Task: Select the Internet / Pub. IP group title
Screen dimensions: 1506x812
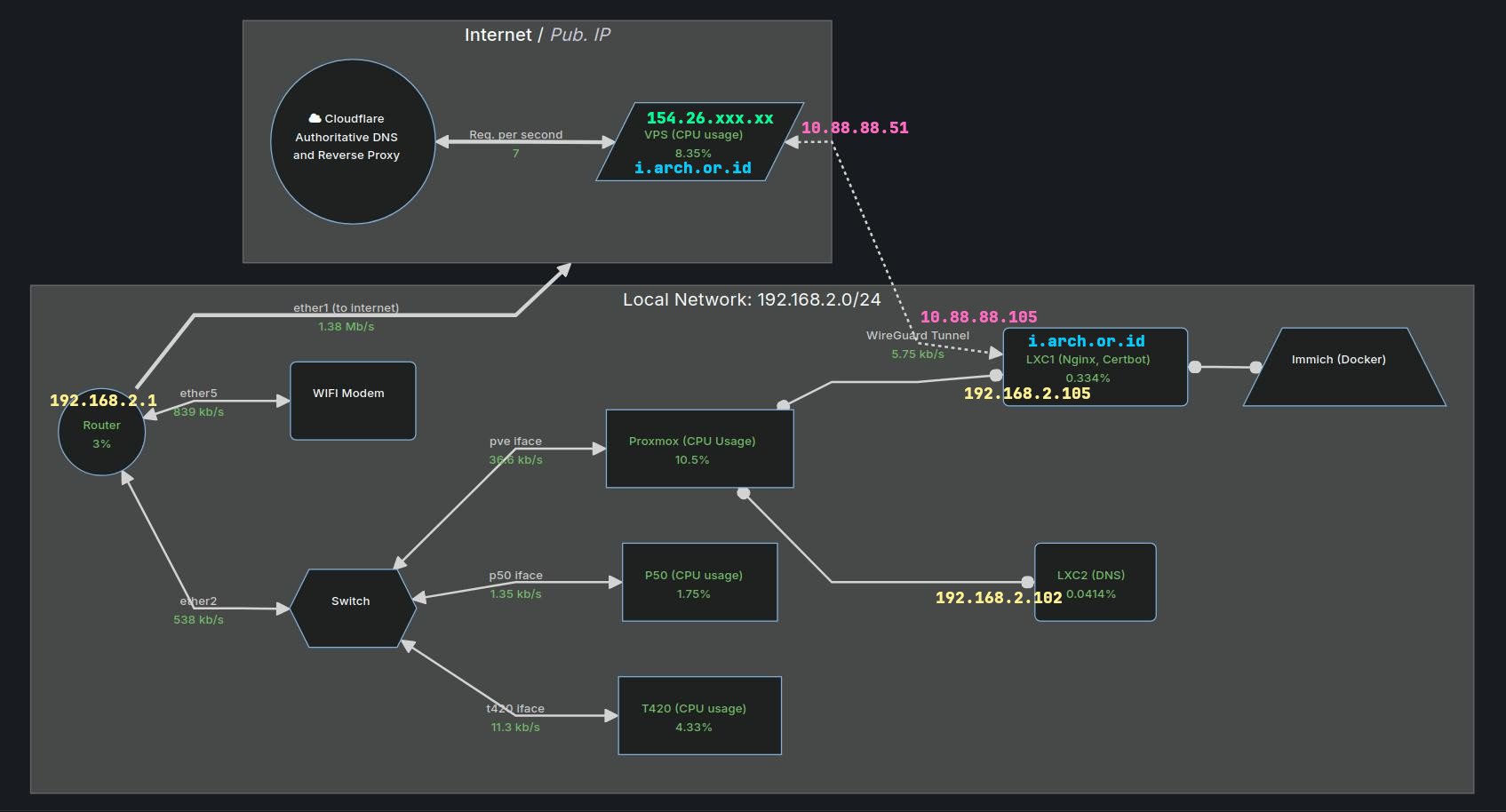Action: pos(538,35)
